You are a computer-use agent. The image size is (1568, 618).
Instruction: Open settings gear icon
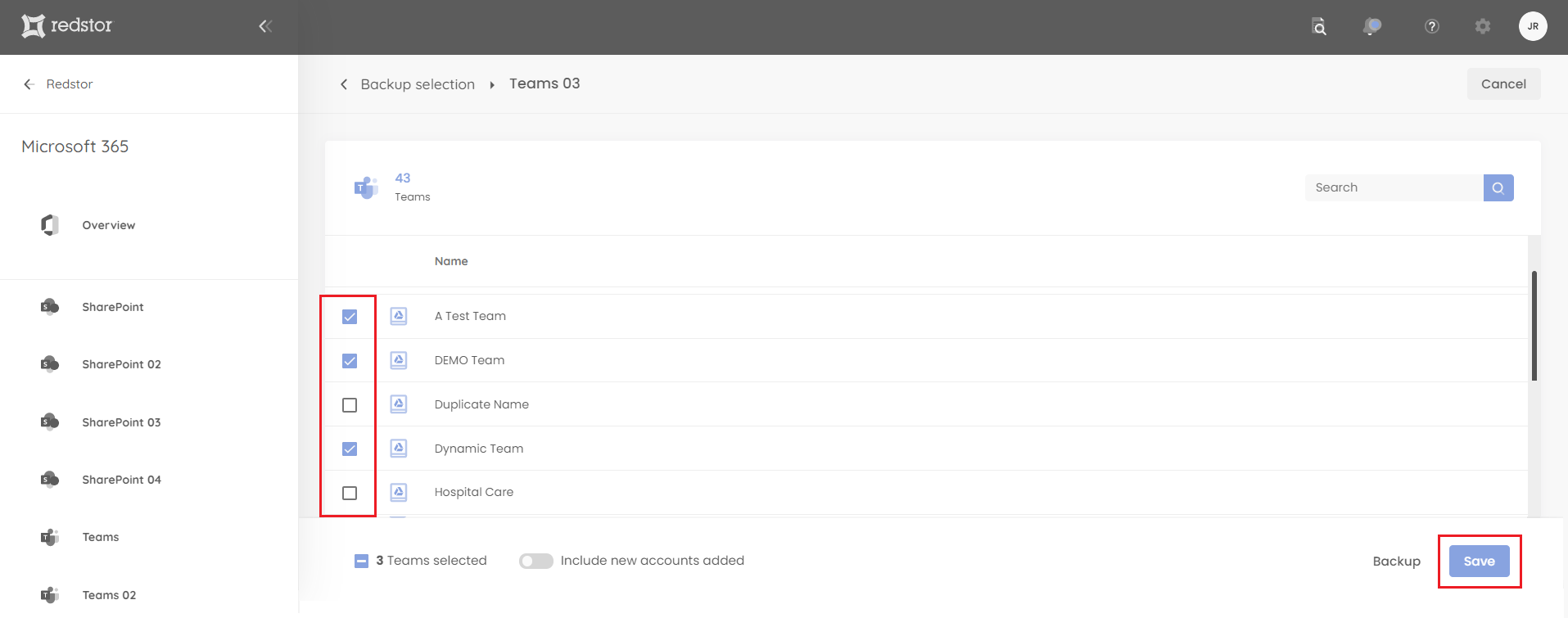pos(1483,26)
